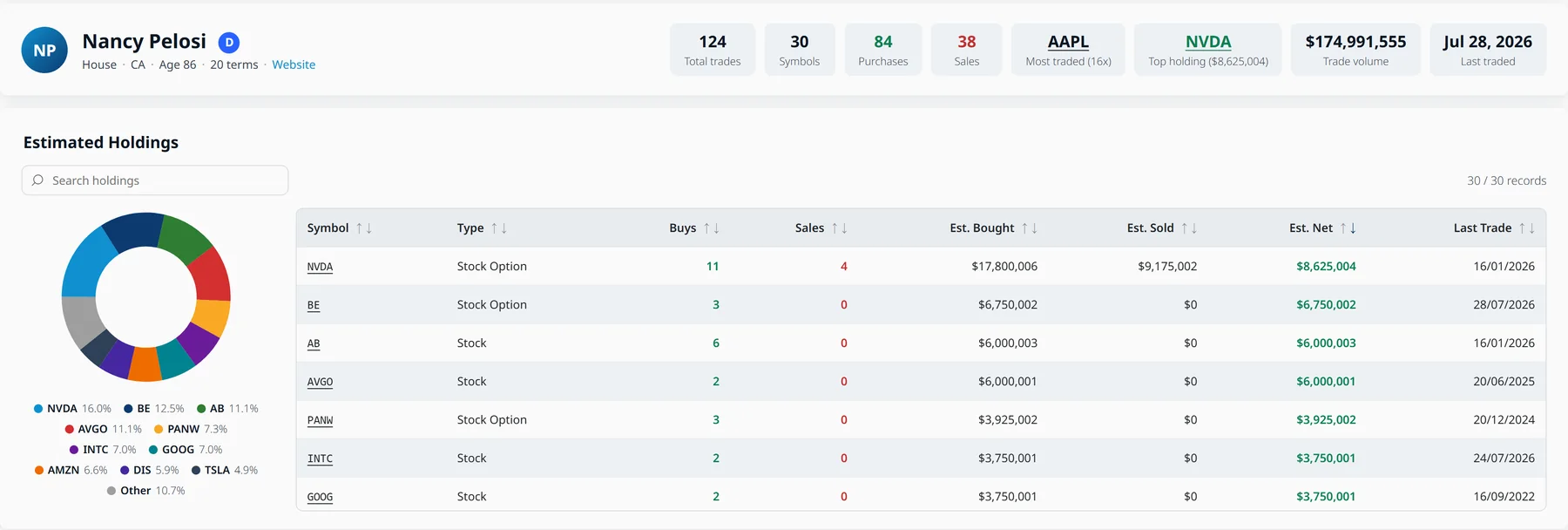Click BE's last trade date 28/07/2026

(1504, 305)
